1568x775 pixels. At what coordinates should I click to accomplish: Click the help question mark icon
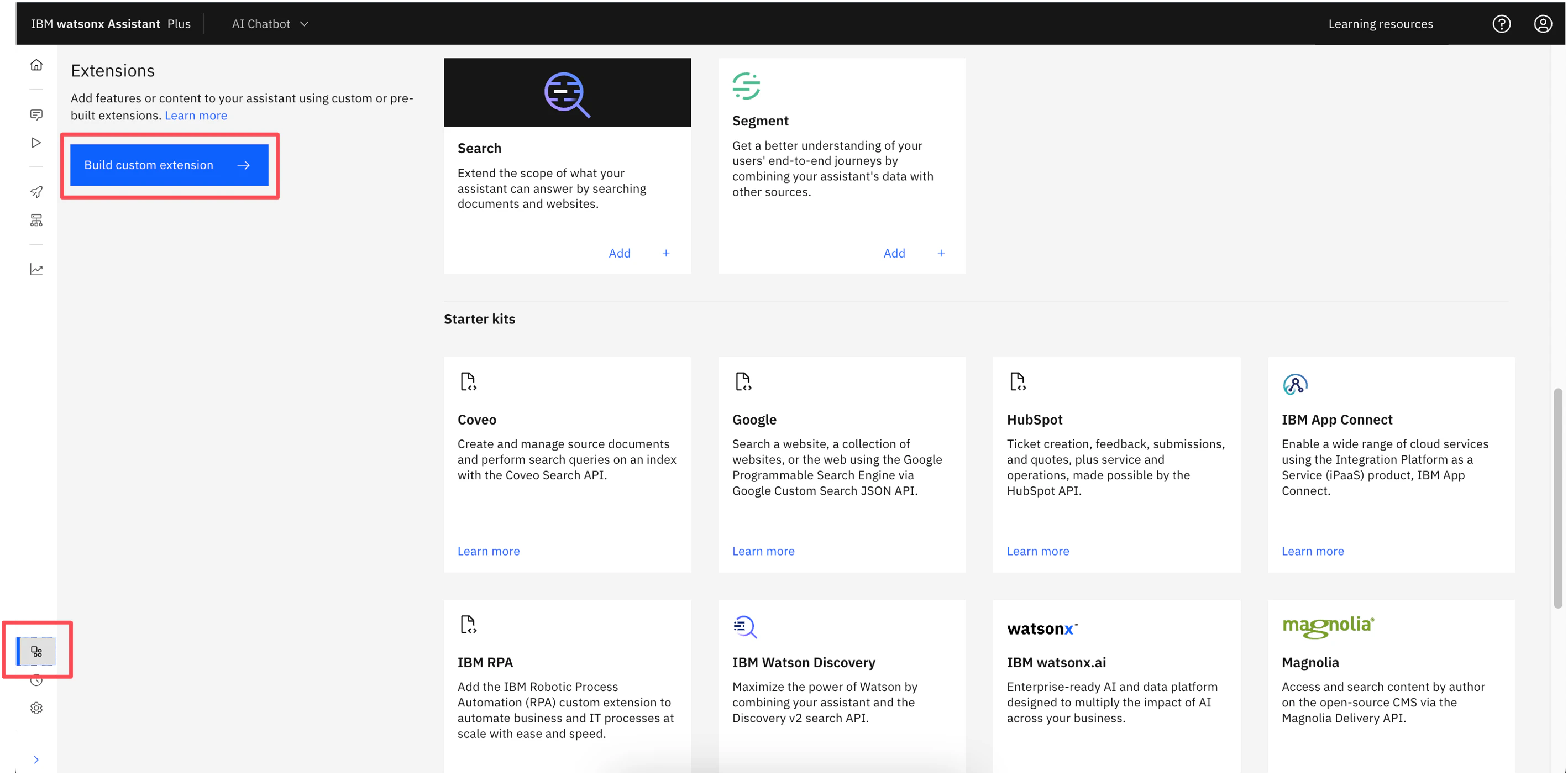1501,24
